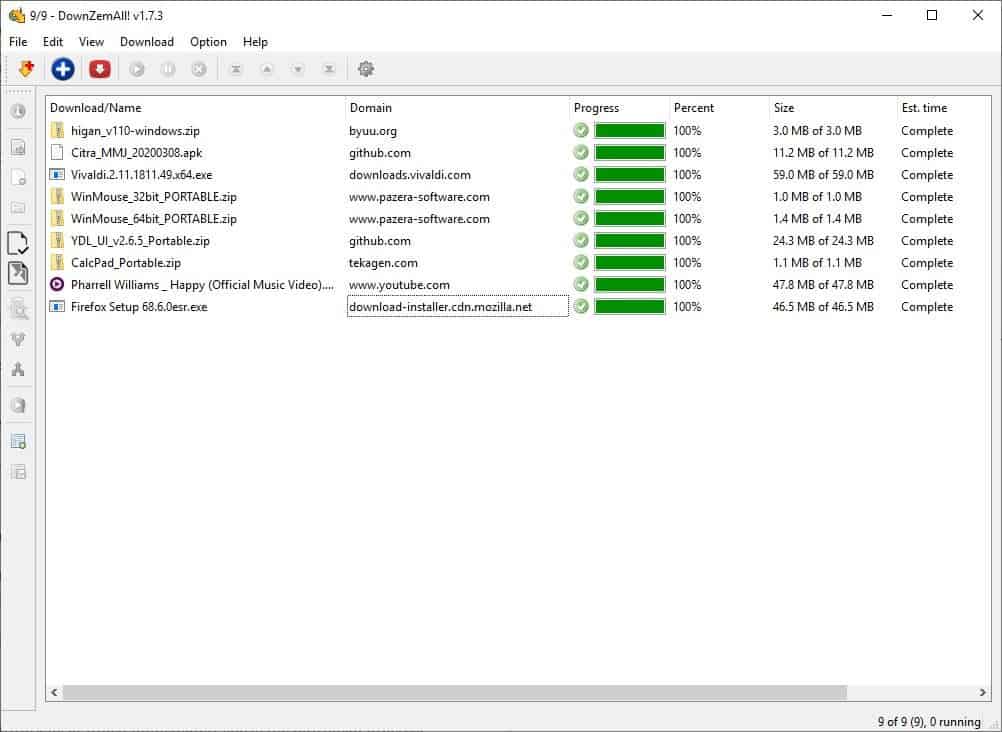The image size is (1002, 732).
Task: Click the magnifier-over-list sidebar icon
Action: pos(19,309)
